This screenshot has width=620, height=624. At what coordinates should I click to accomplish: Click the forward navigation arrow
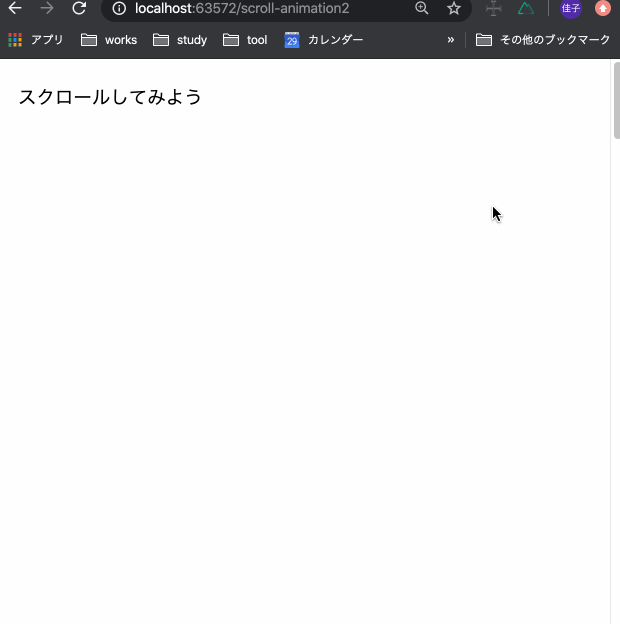click(47, 8)
